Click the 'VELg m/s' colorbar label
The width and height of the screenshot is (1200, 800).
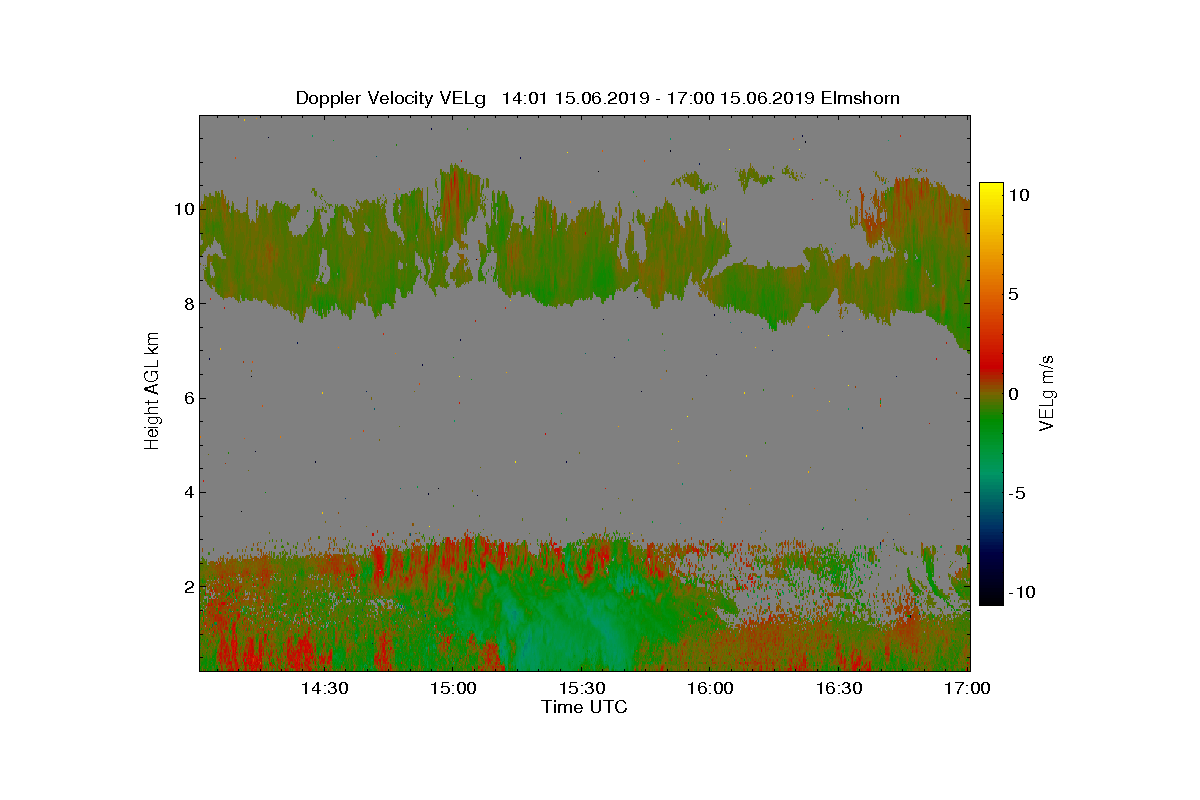tap(1049, 393)
